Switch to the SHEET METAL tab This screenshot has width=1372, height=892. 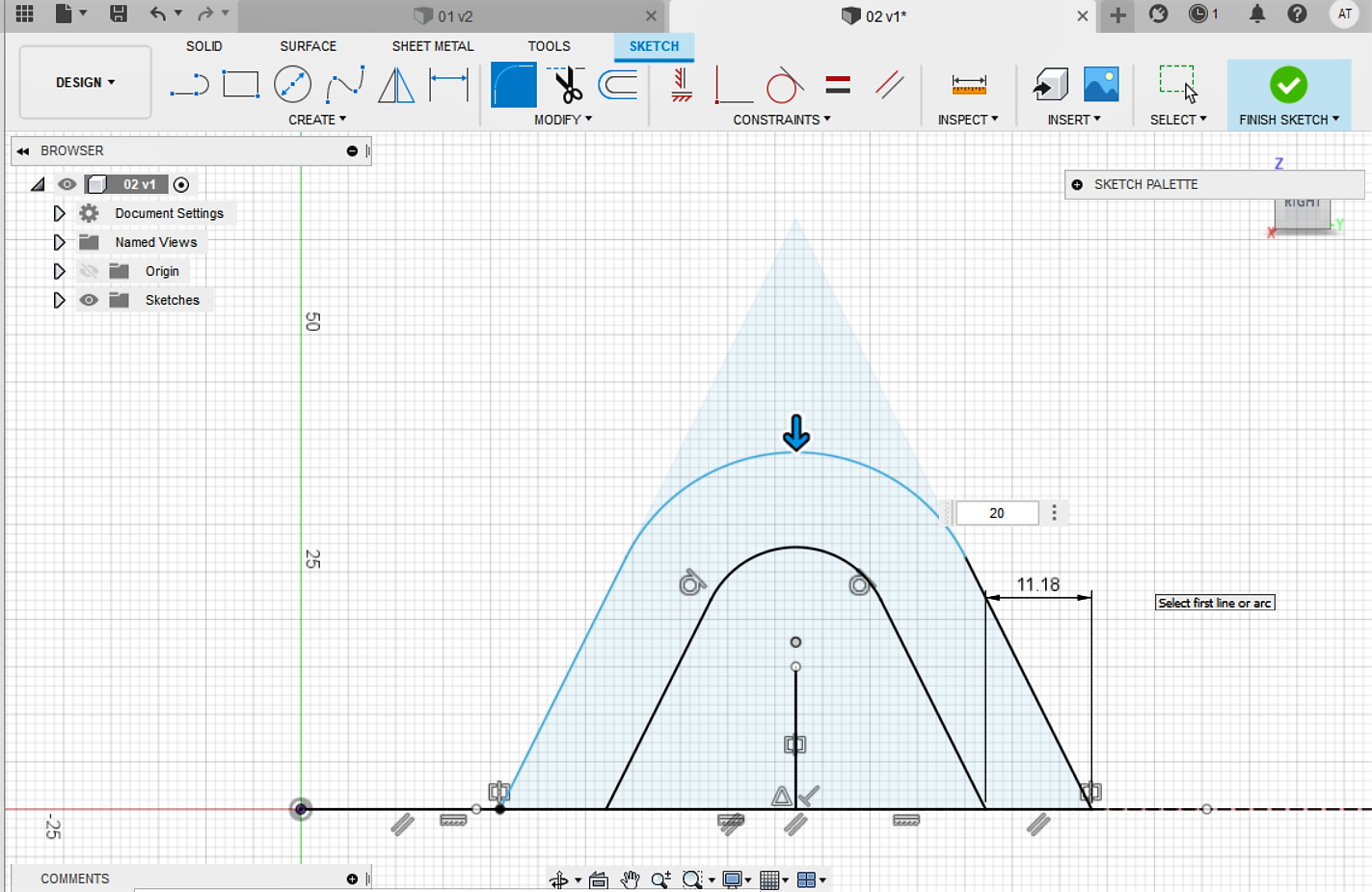(433, 46)
